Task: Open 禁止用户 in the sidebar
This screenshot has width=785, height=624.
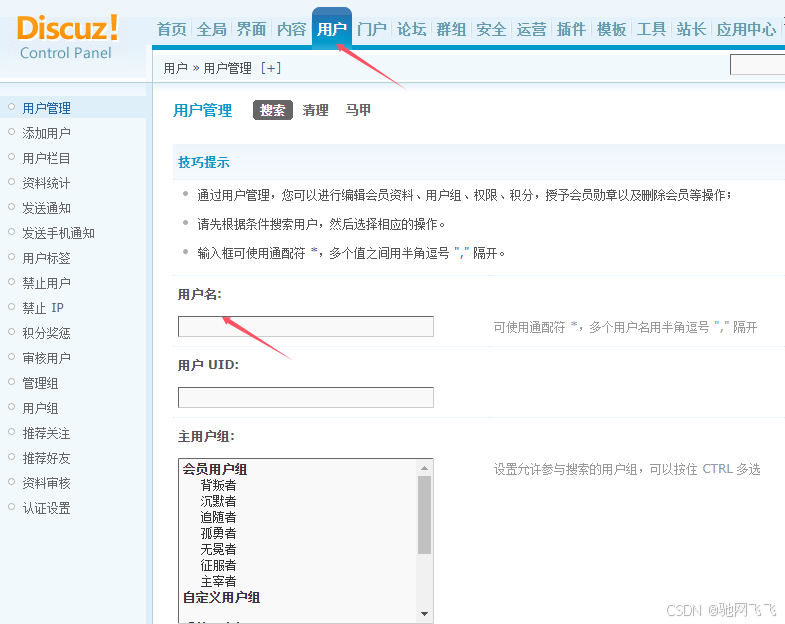Action: 47,283
